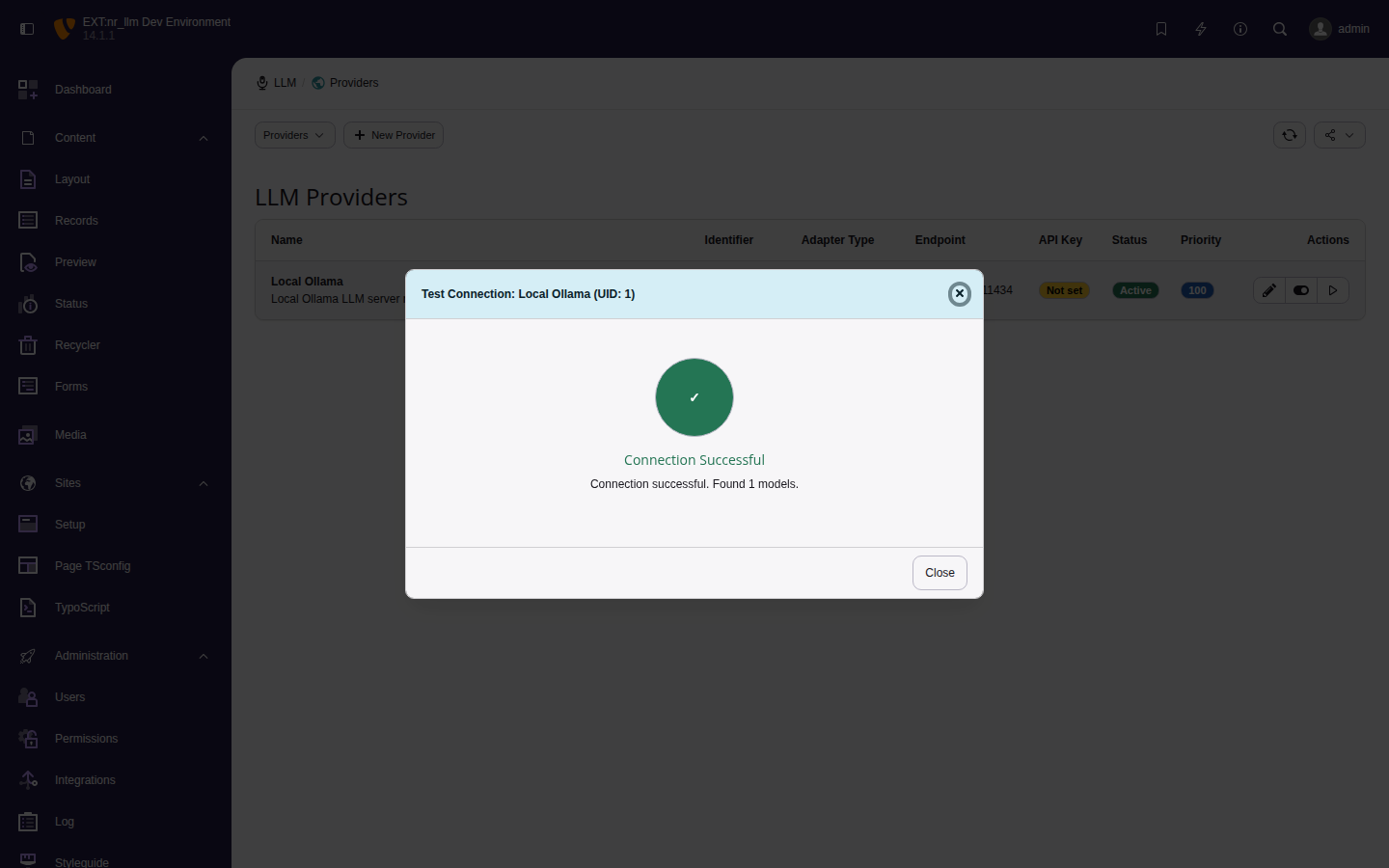
Task: Open bookmarks with the bookmark icon
Action: [x=1160, y=29]
